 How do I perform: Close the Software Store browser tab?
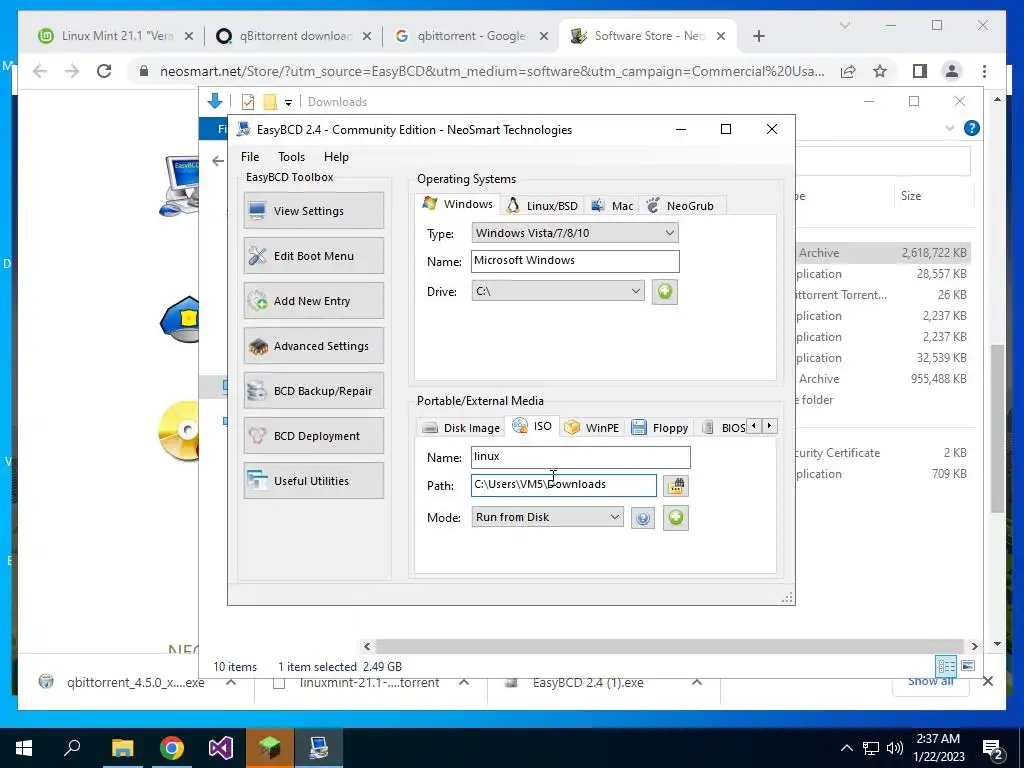pos(721,36)
